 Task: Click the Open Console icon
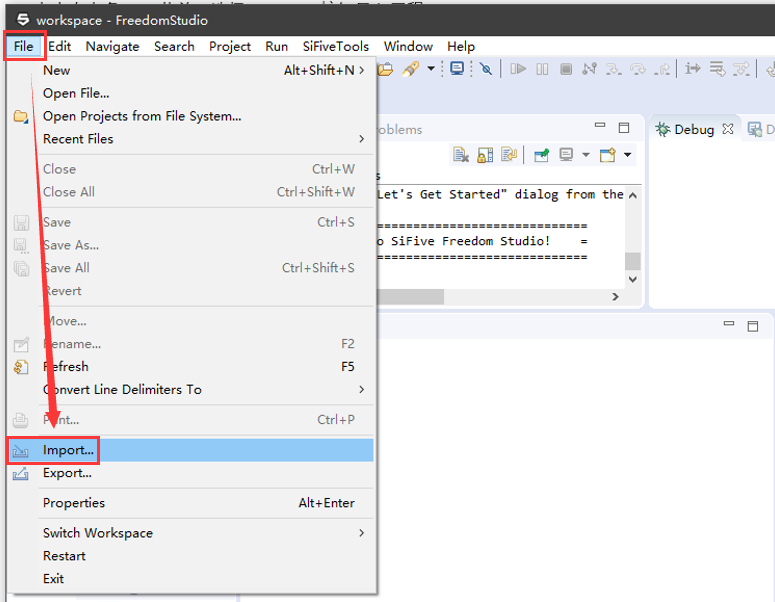coord(607,155)
